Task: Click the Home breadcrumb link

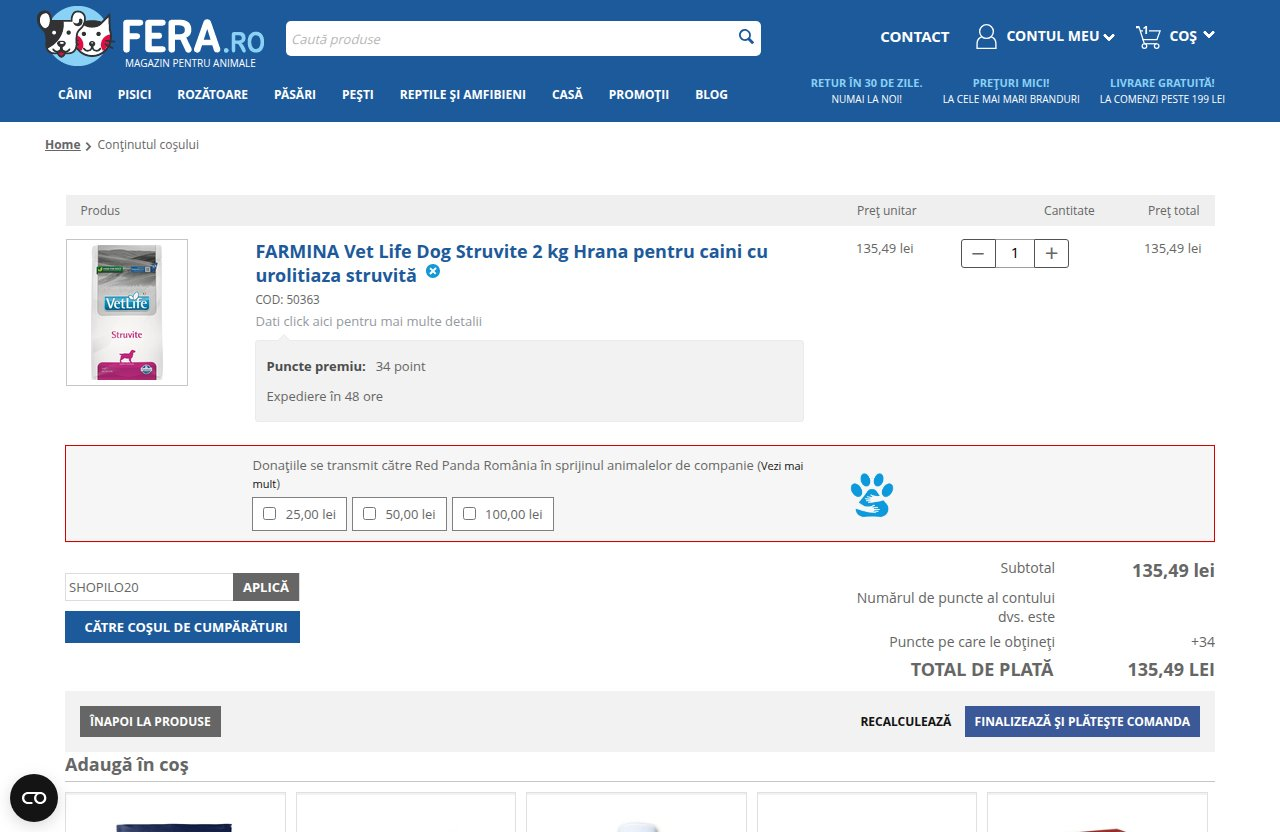Action: click(62, 145)
